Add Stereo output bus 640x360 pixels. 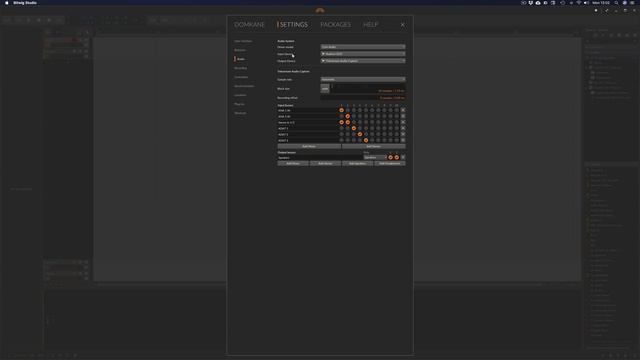click(325, 163)
